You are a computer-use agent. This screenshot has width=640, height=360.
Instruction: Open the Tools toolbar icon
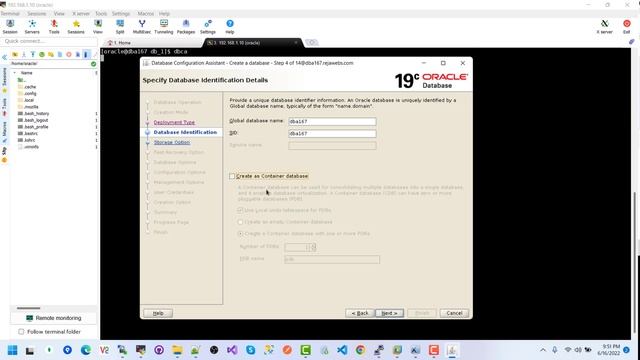54,27
